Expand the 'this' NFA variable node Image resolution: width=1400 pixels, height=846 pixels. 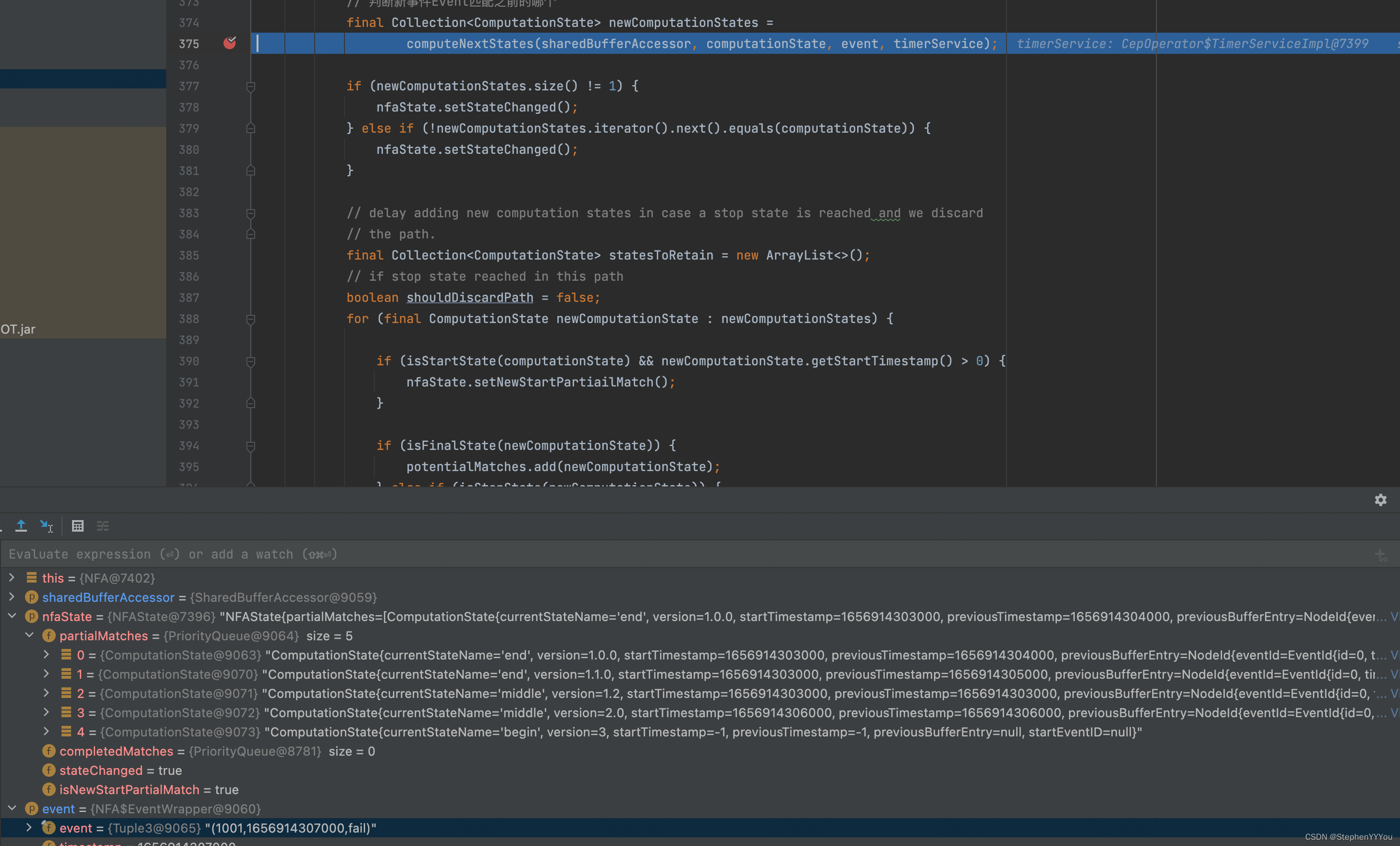coord(12,578)
